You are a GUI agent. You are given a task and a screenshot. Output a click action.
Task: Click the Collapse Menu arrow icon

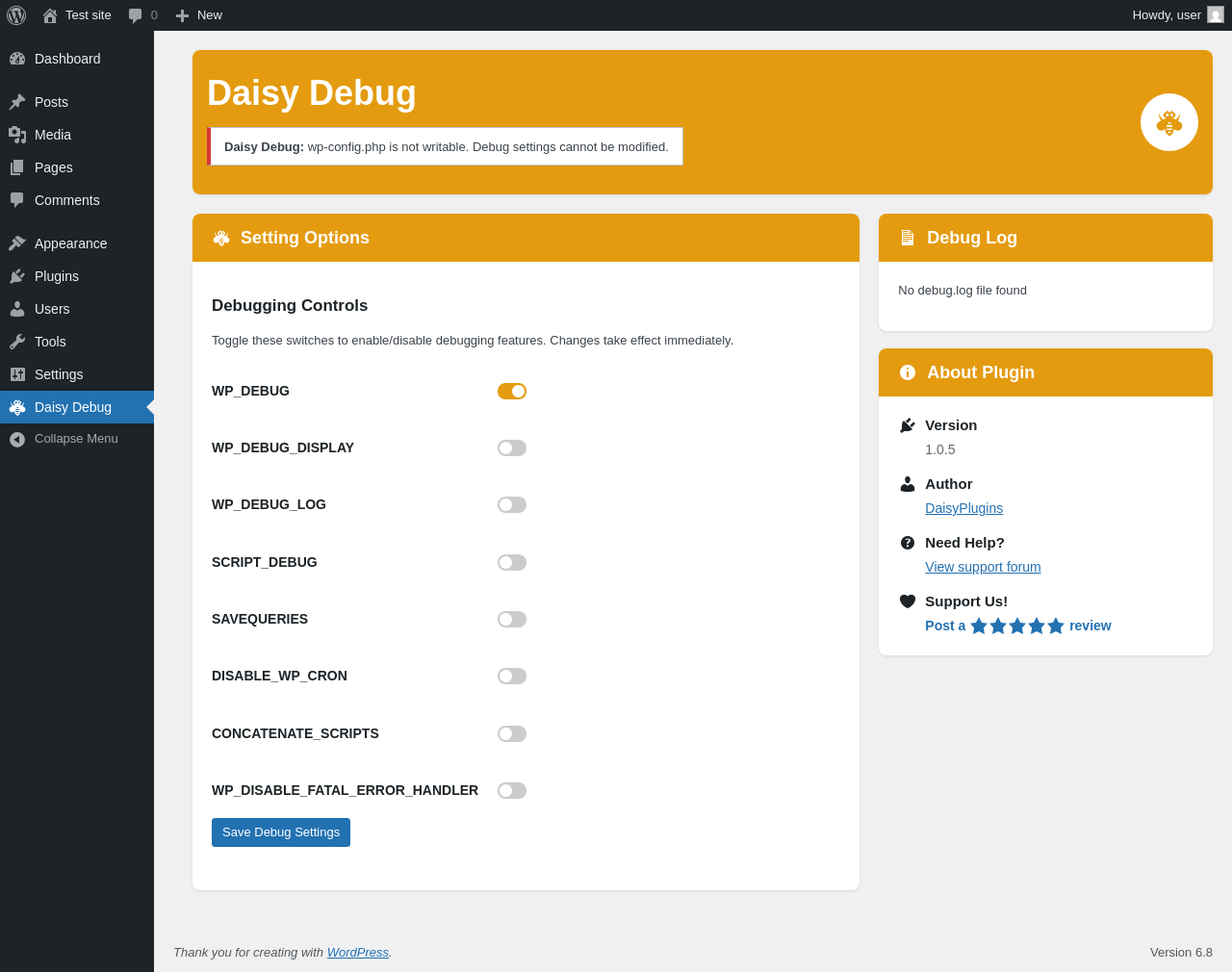[x=17, y=439]
